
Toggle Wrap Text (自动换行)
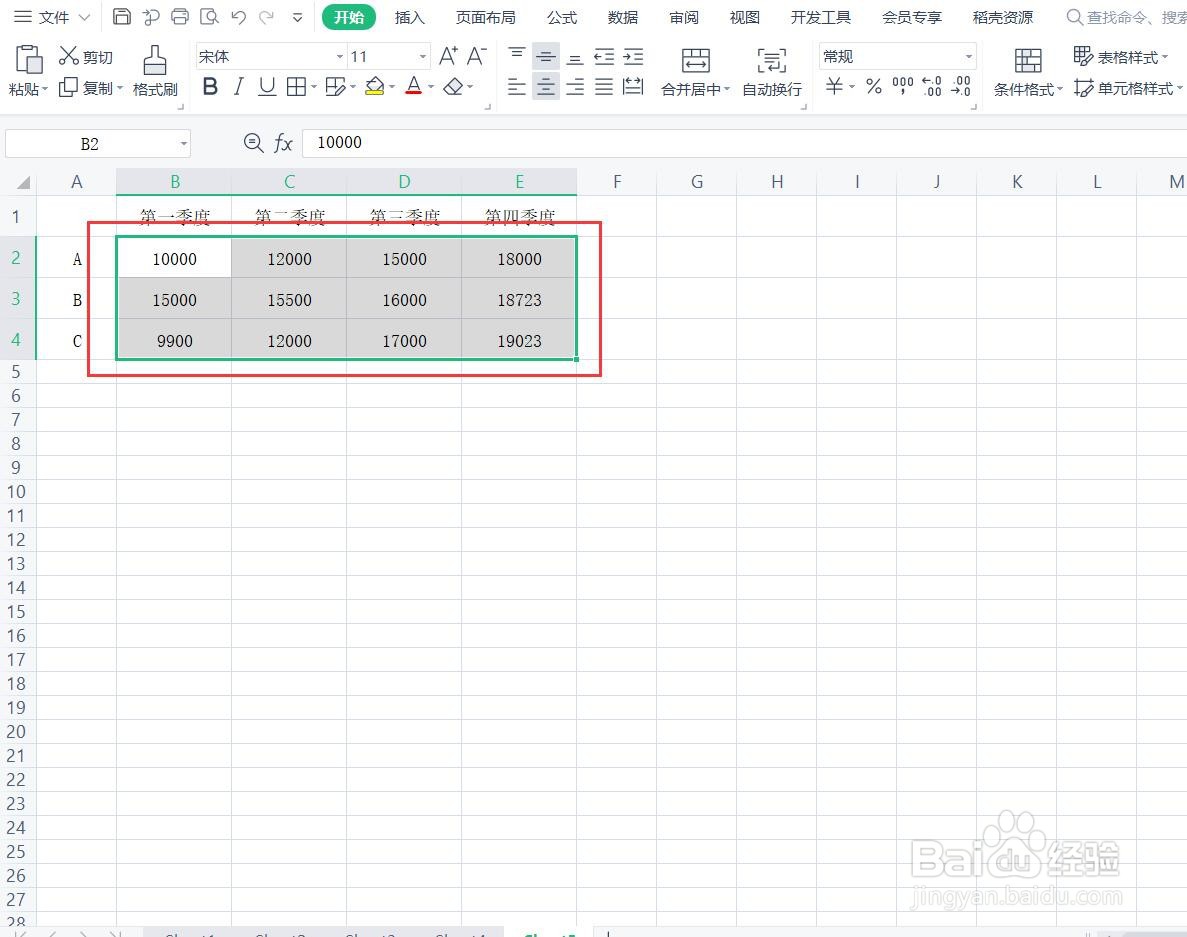pyautogui.click(x=771, y=71)
